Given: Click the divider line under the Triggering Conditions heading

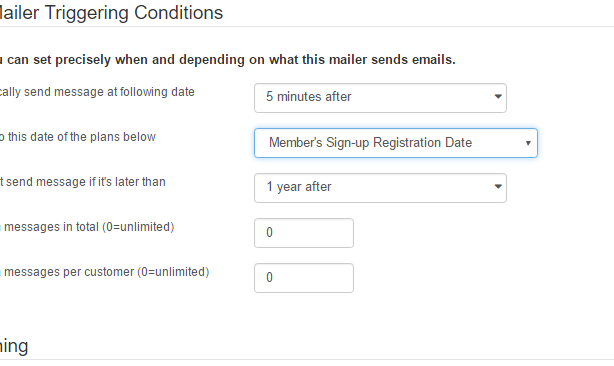Looking at the screenshot, I should coord(307,27).
